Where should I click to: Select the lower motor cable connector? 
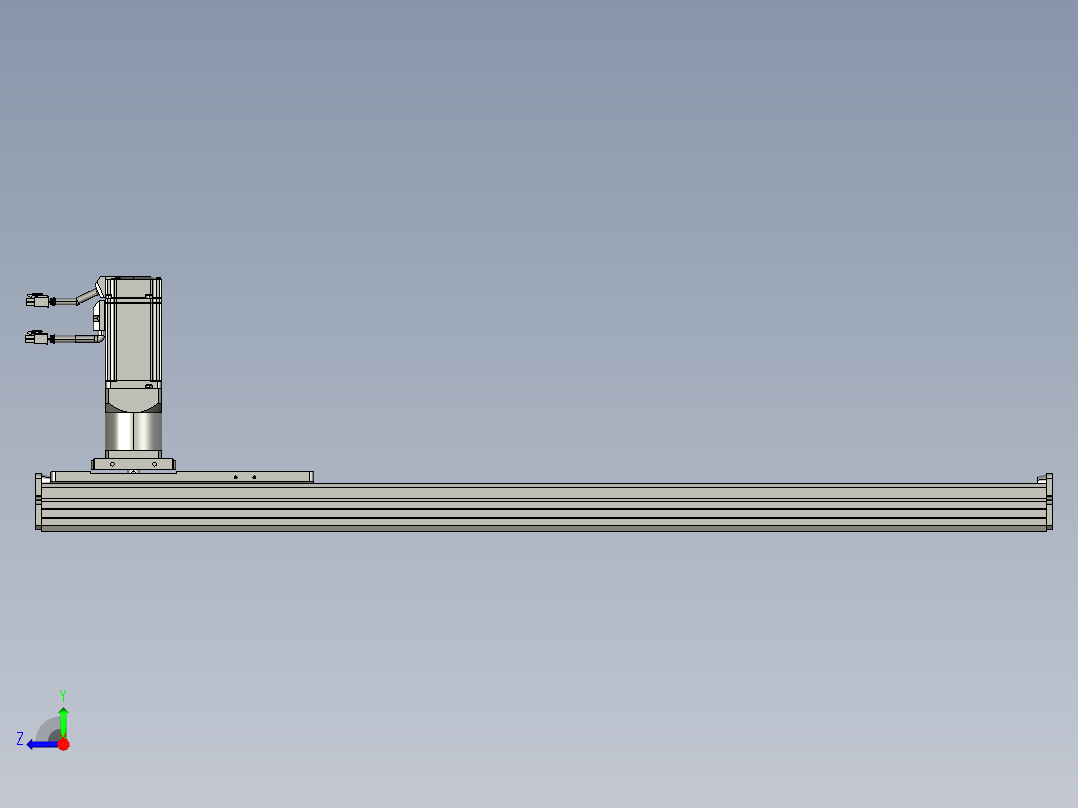pyautogui.click(x=38, y=338)
